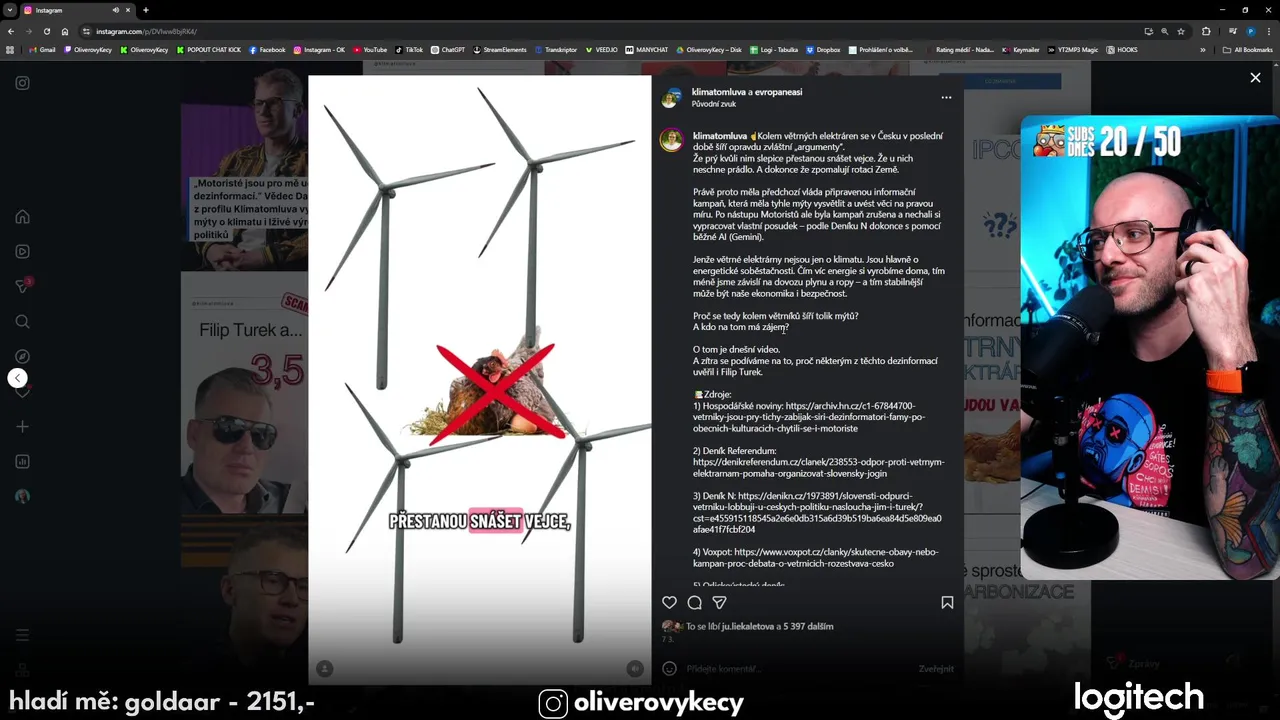Open Messages with the notification badge
This screenshot has width=1280, height=720.
(22, 286)
